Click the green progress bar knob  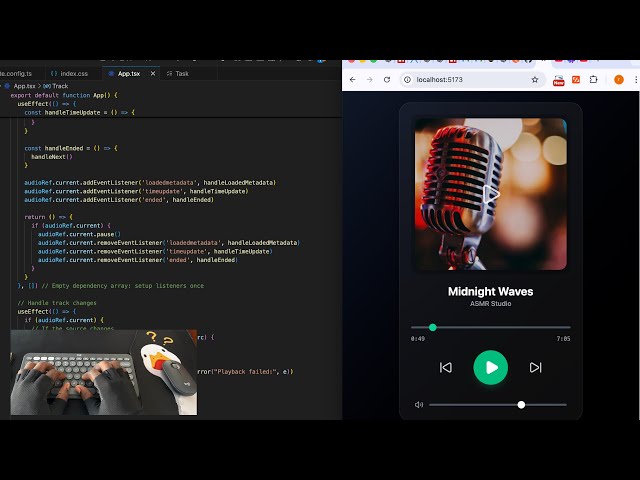pos(433,327)
